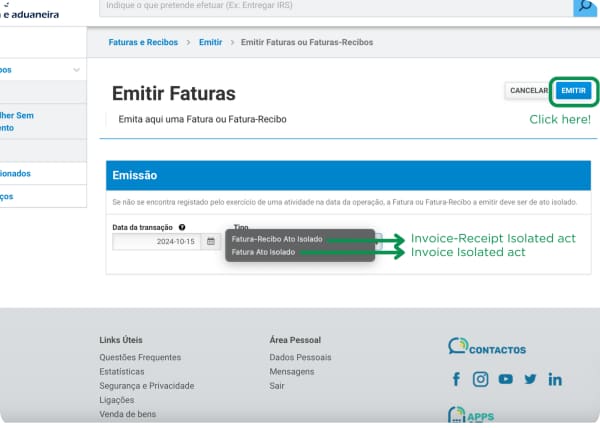
Task: Focus the top search input field
Action: point(336,7)
